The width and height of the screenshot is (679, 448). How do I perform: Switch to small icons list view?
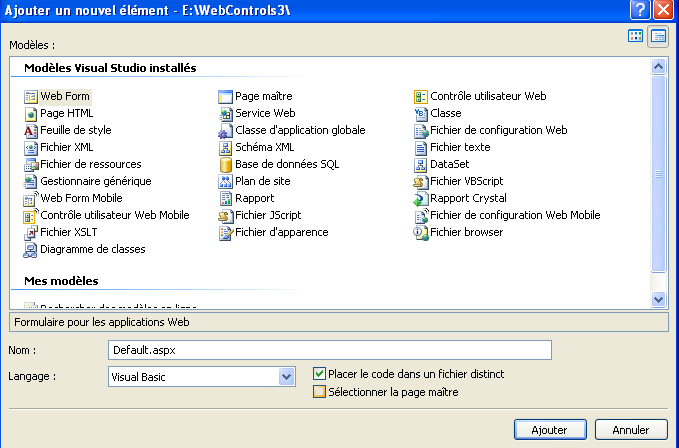point(658,36)
